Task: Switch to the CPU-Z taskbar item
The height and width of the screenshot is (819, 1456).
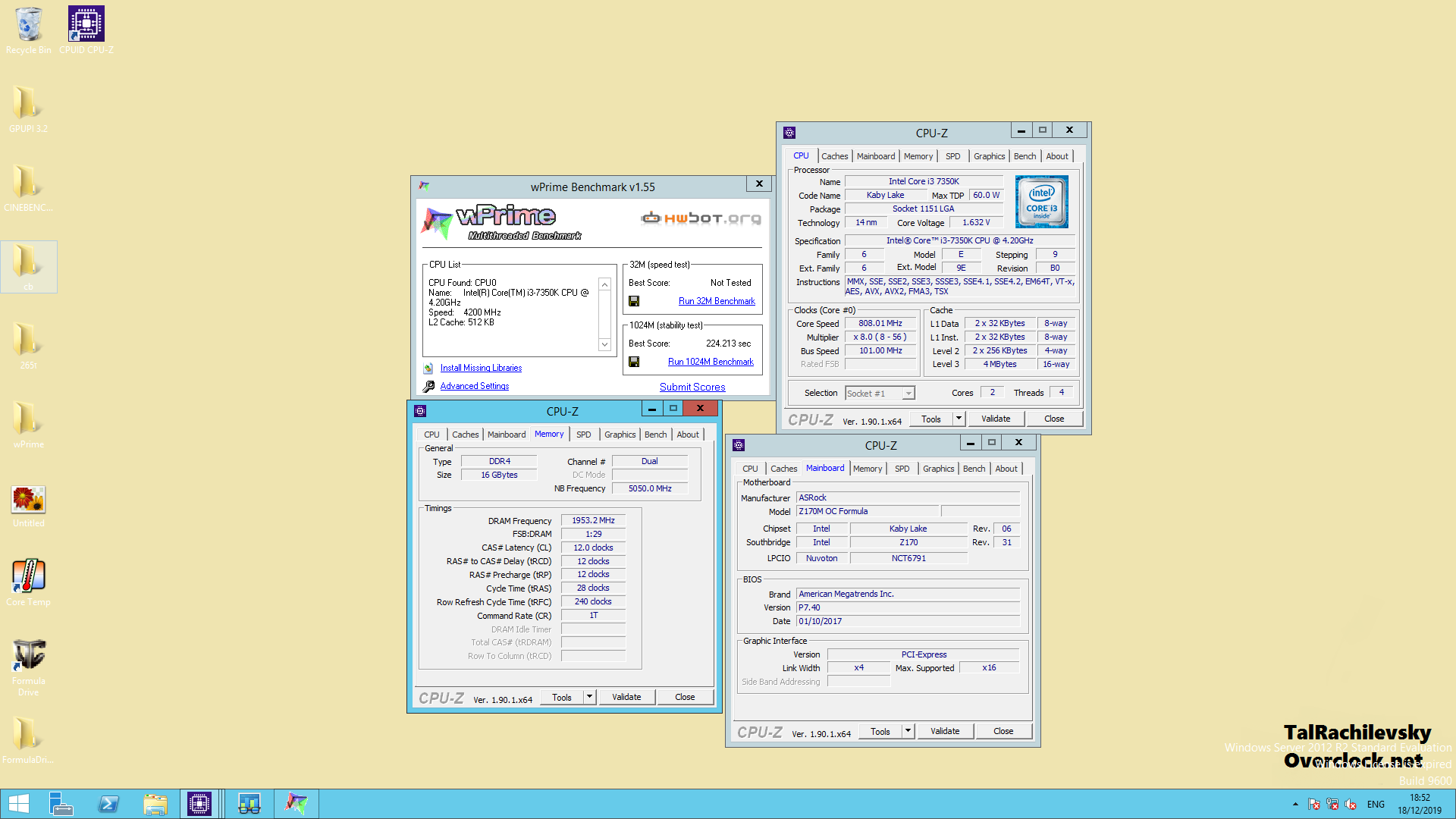Action: 199,804
